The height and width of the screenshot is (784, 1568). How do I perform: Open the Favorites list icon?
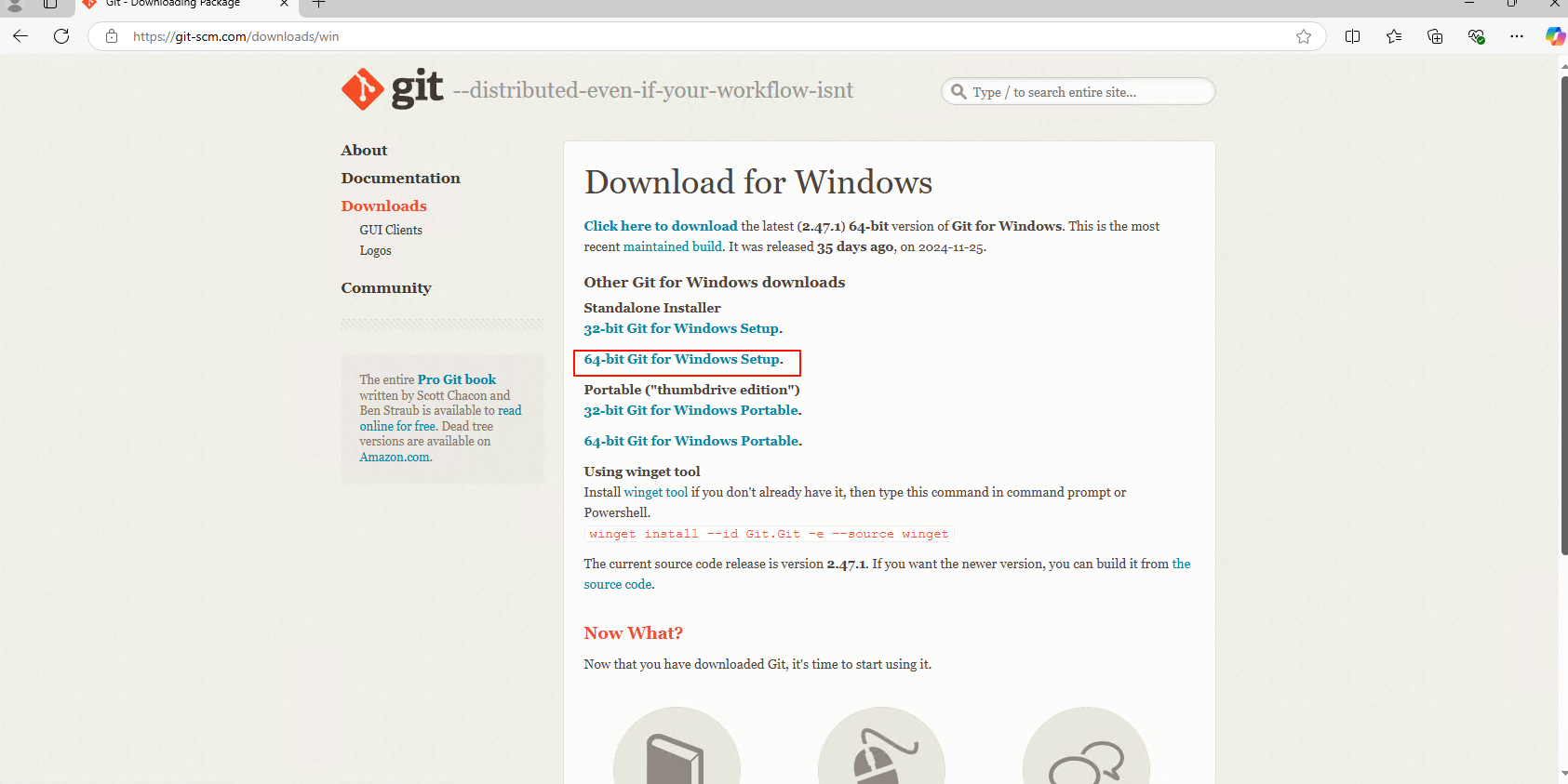[1394, 36]
